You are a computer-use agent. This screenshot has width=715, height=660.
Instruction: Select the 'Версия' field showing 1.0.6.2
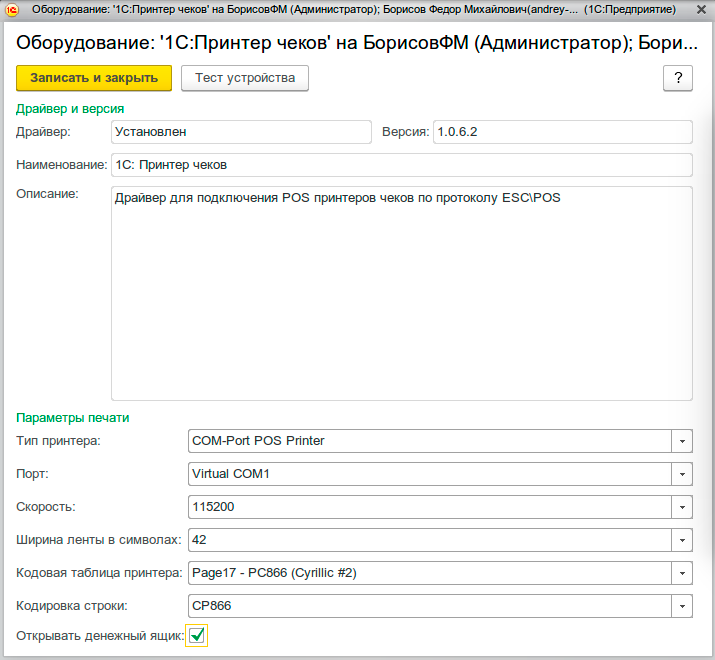[x=562, y=132]
